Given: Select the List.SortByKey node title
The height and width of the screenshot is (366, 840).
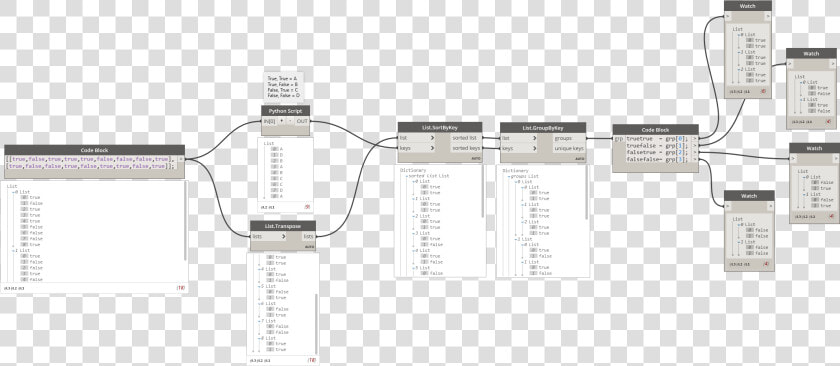Looking at the screenshot, I should [x=440, y=128].
